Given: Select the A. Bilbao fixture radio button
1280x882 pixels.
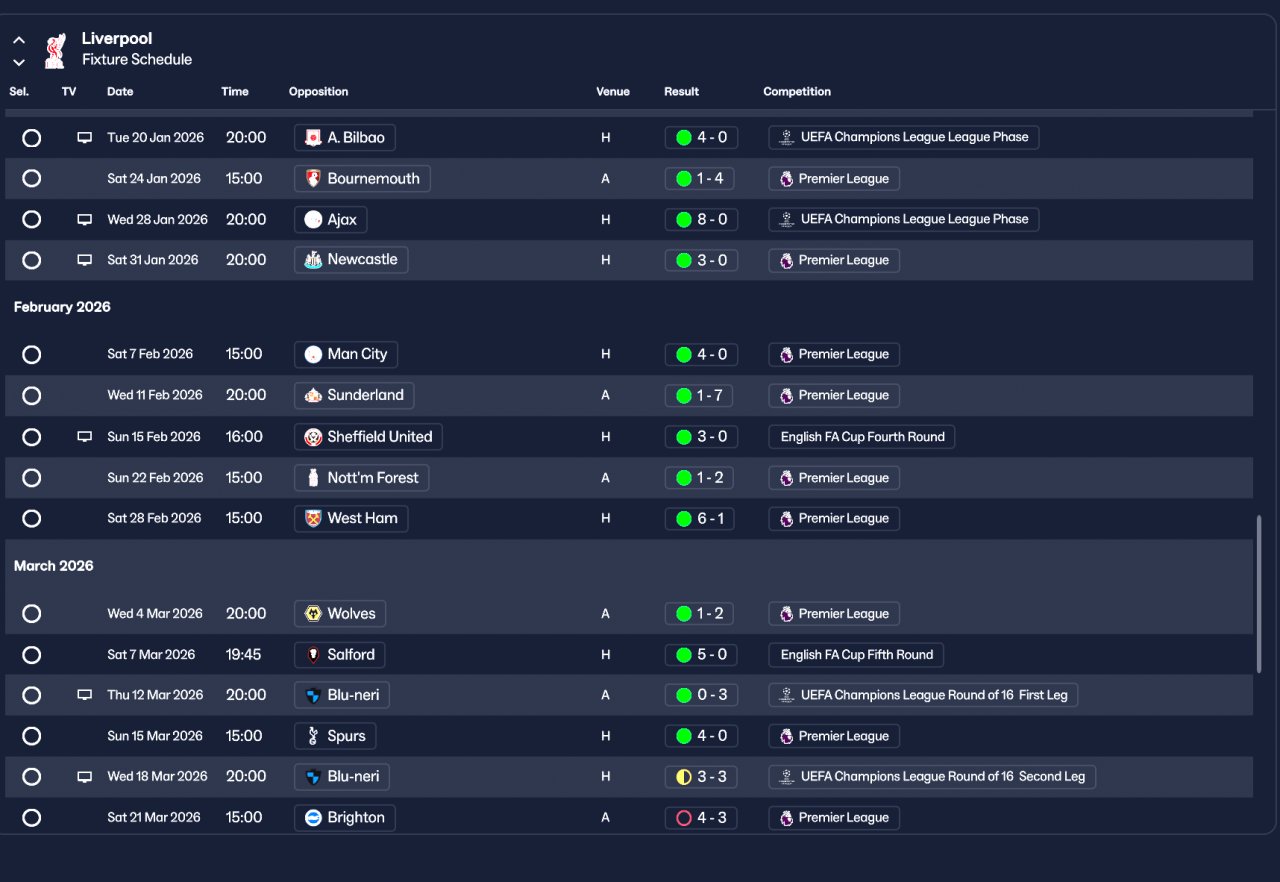Looking at the screenshot, I should (x=32, y=138).
